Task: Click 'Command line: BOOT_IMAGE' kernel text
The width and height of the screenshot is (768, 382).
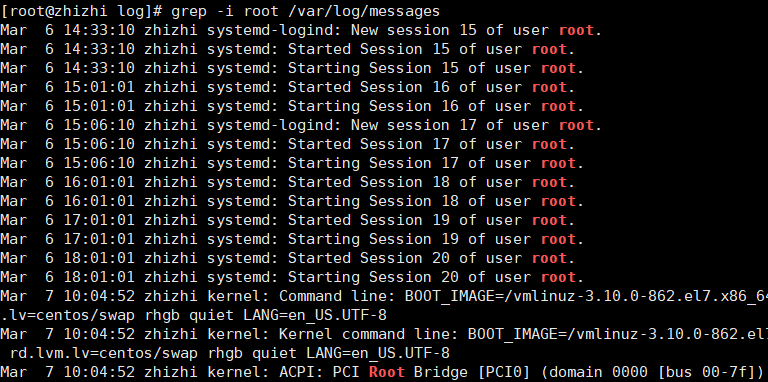Action: coord(388,296)
